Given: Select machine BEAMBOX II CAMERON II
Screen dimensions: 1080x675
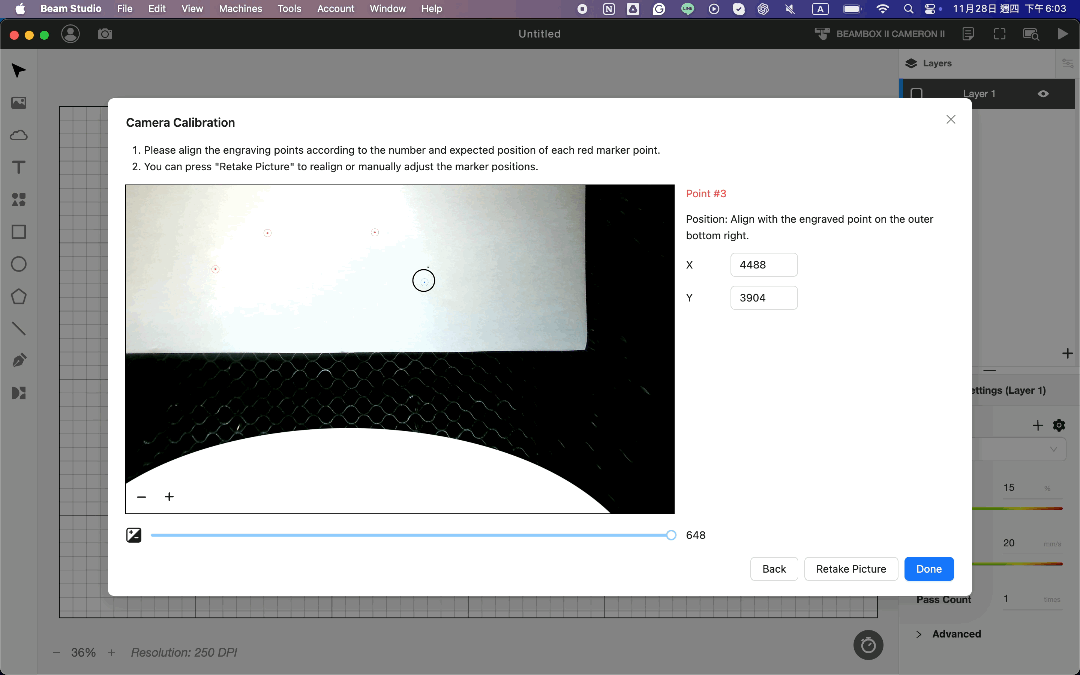Looking at the screenshot, I should (880, 34).
